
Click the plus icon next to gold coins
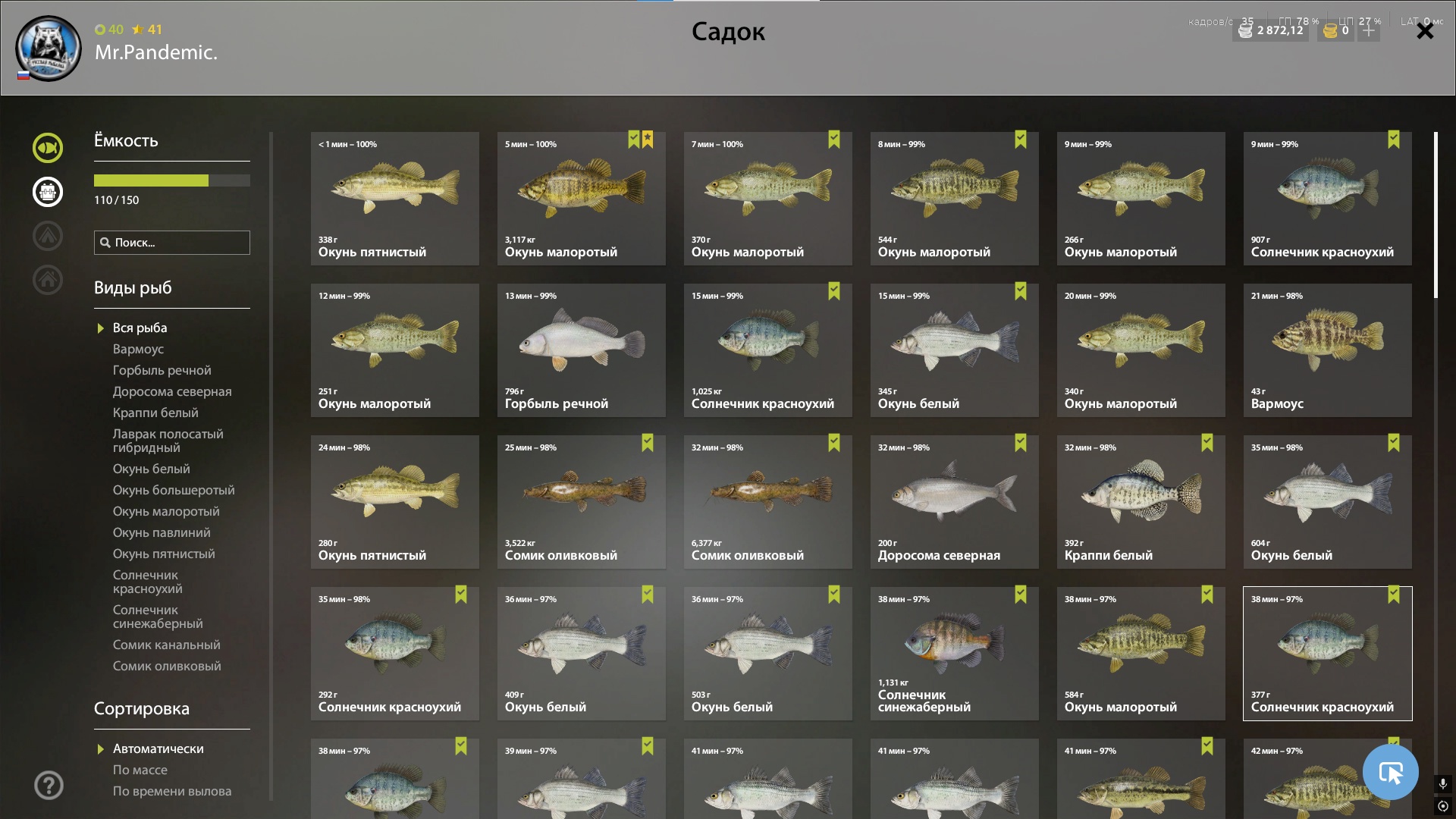(1369, 30)
